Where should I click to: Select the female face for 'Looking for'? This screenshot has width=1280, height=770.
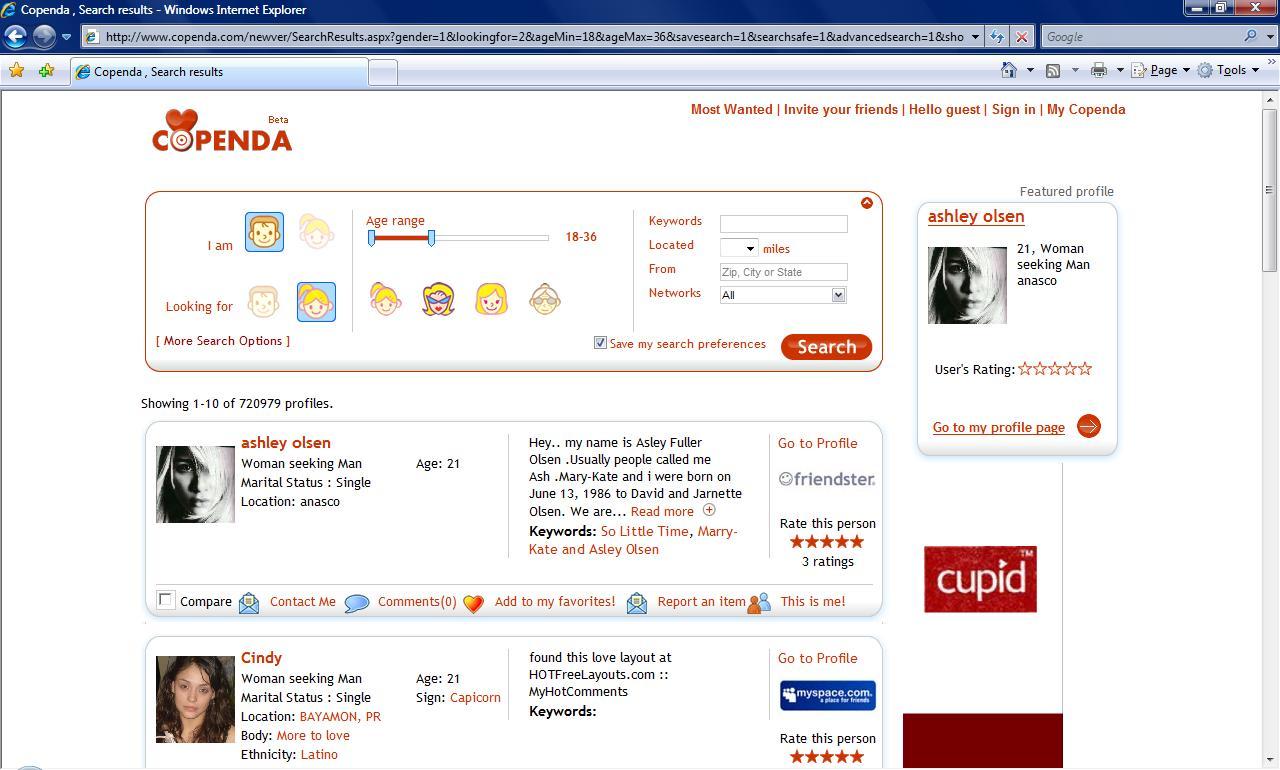[316, 302]
